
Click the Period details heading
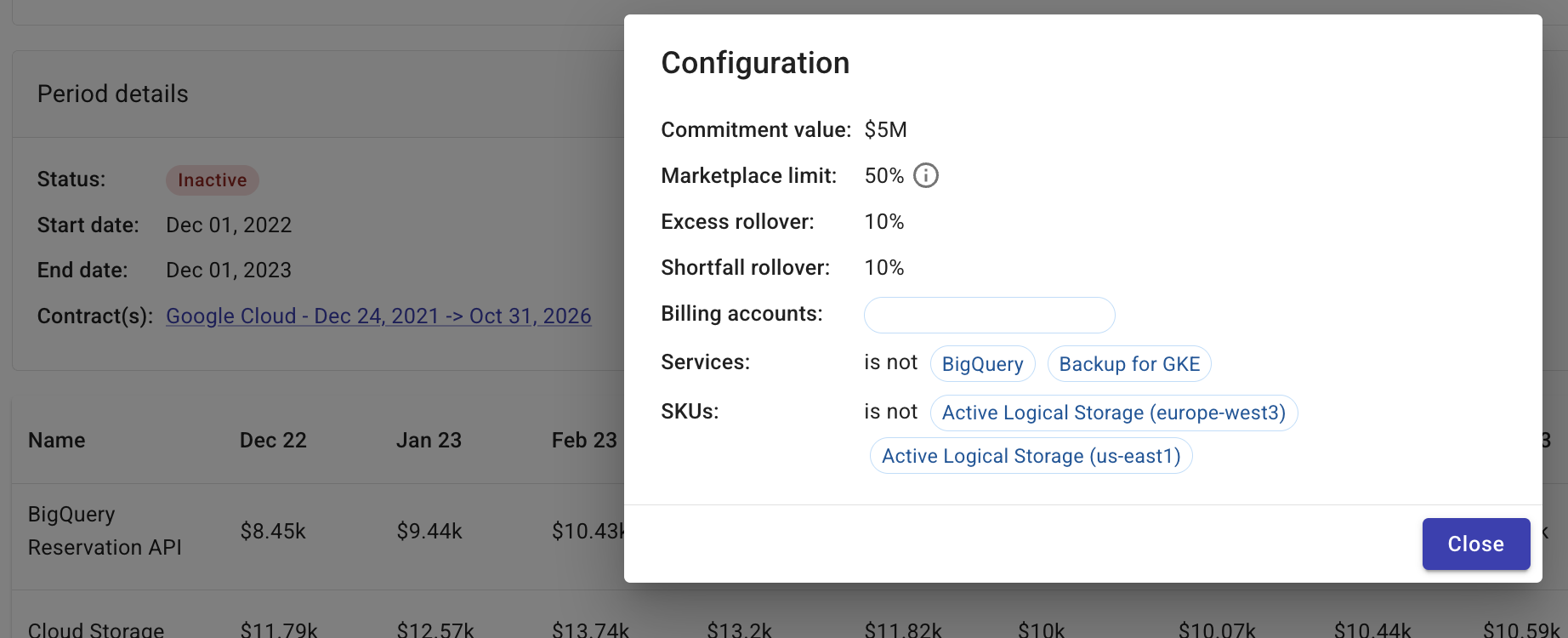click(x=113, y=94)
